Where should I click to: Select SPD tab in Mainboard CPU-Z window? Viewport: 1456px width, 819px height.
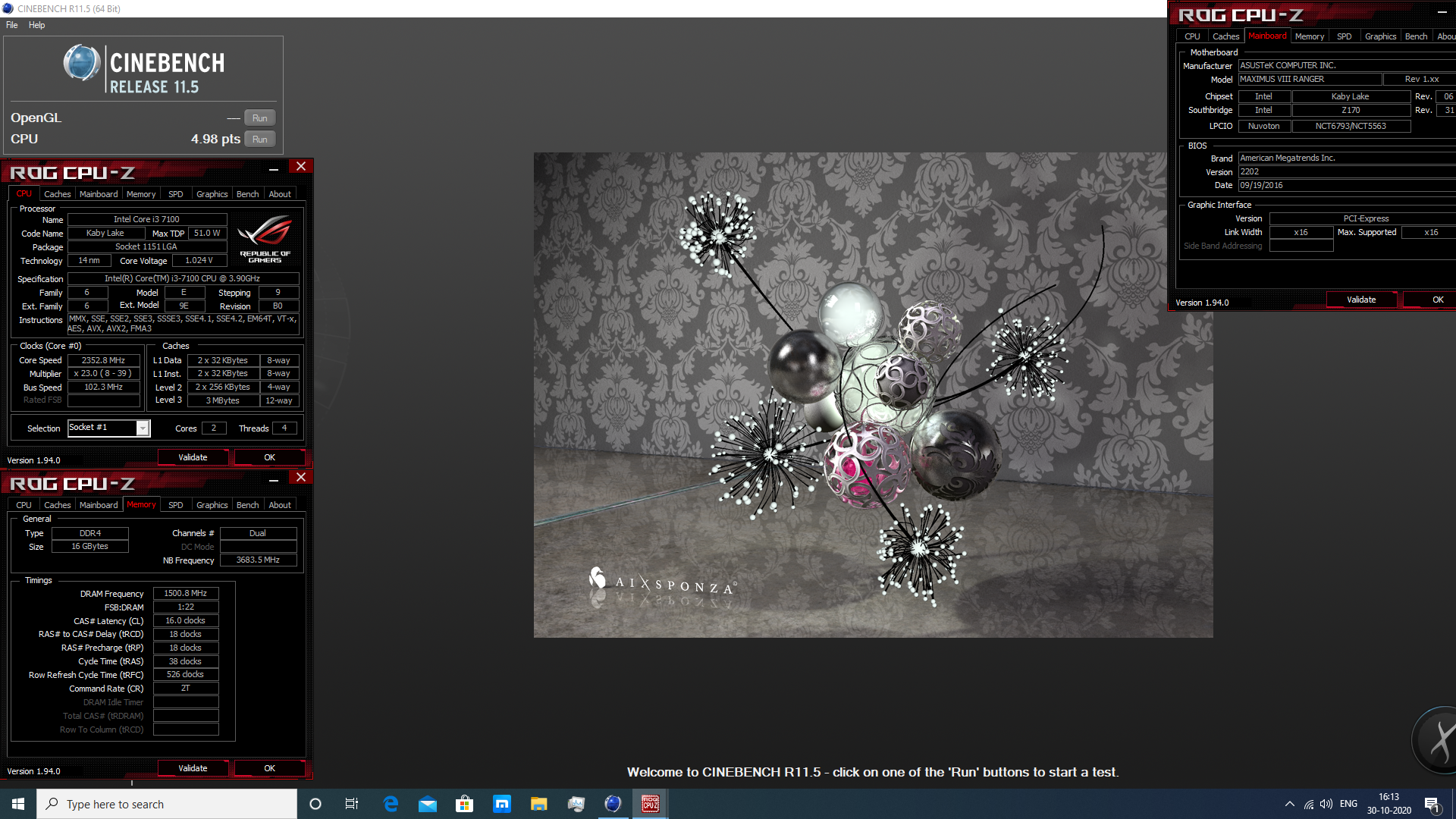coord(1344,36)
